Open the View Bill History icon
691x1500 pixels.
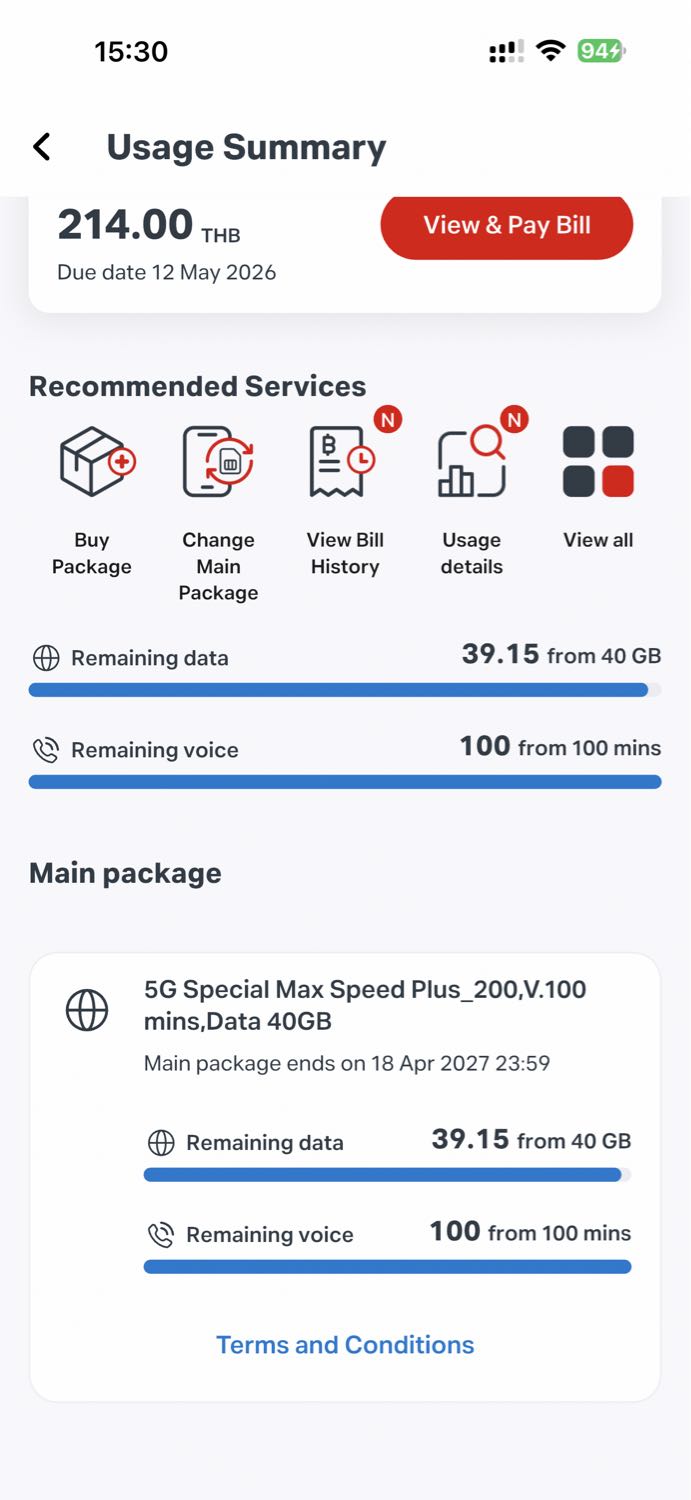pos(342,462)
